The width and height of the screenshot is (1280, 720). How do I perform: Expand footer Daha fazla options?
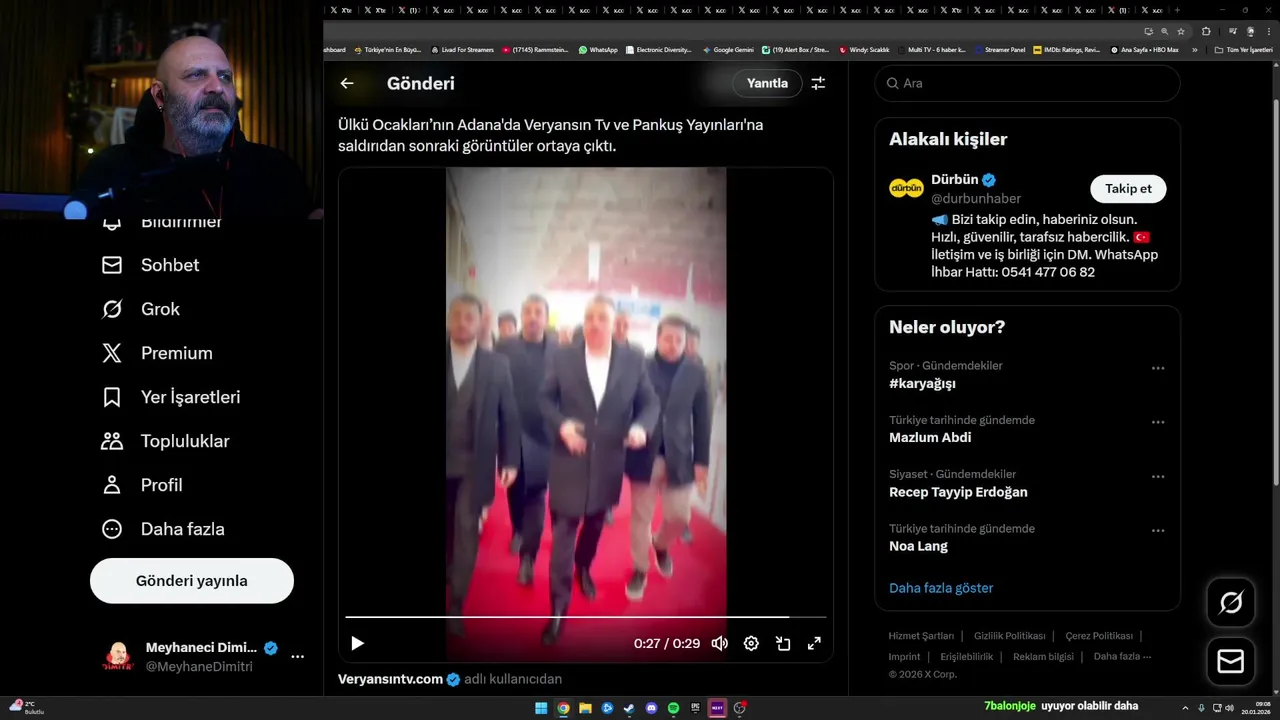[1122, 657]
